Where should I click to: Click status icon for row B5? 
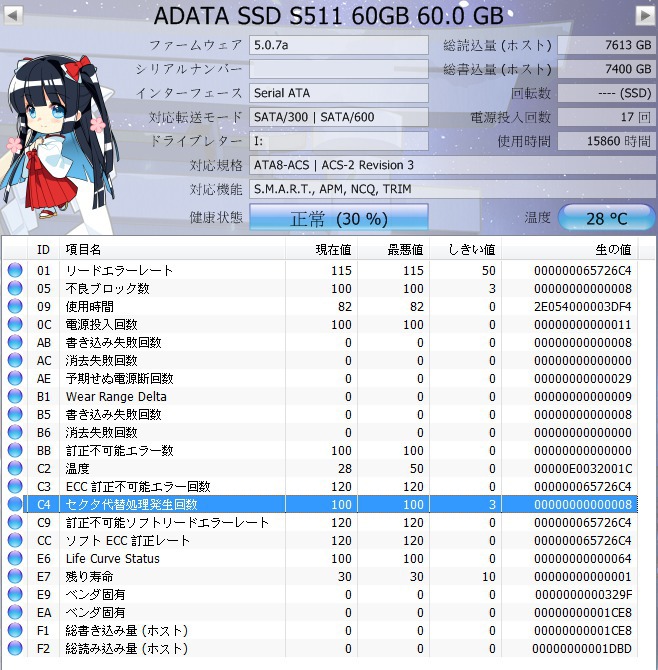point(15,414)
